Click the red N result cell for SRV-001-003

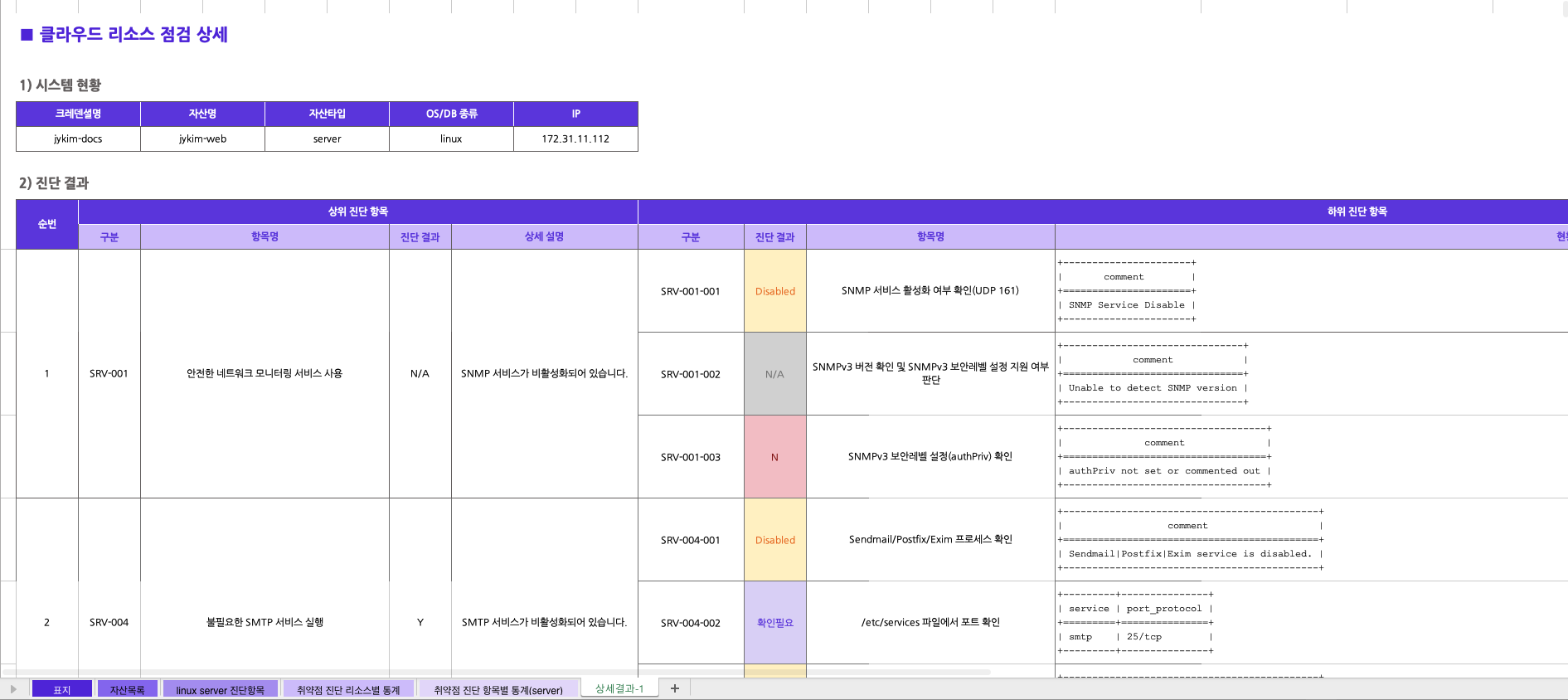[x=774, y=457]
